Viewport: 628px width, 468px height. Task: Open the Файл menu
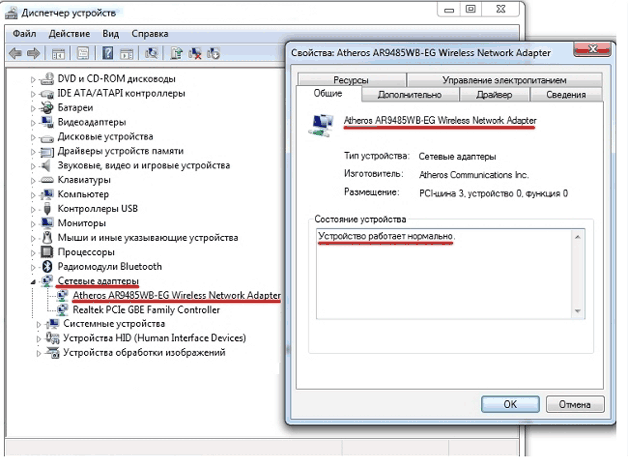point(24,34)
